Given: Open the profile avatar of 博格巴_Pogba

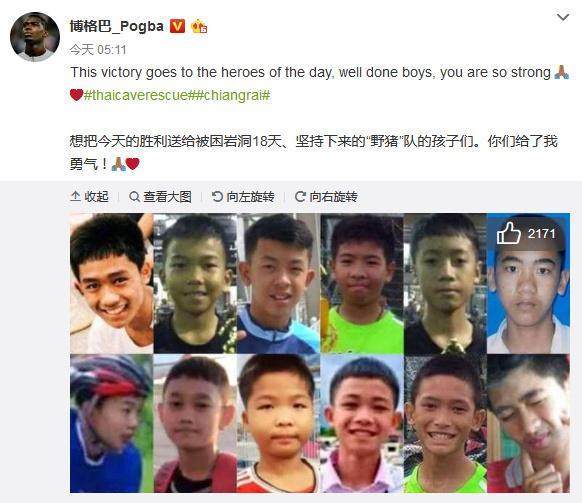Looking at the screenshot, I should click(35, 36).
